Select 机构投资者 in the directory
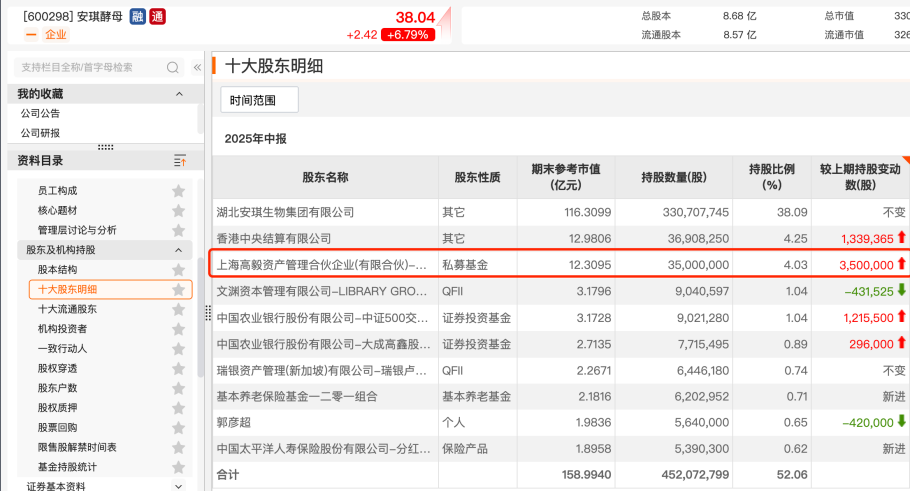Viewport: 910px width, 491px height. (x=62, y=328)
